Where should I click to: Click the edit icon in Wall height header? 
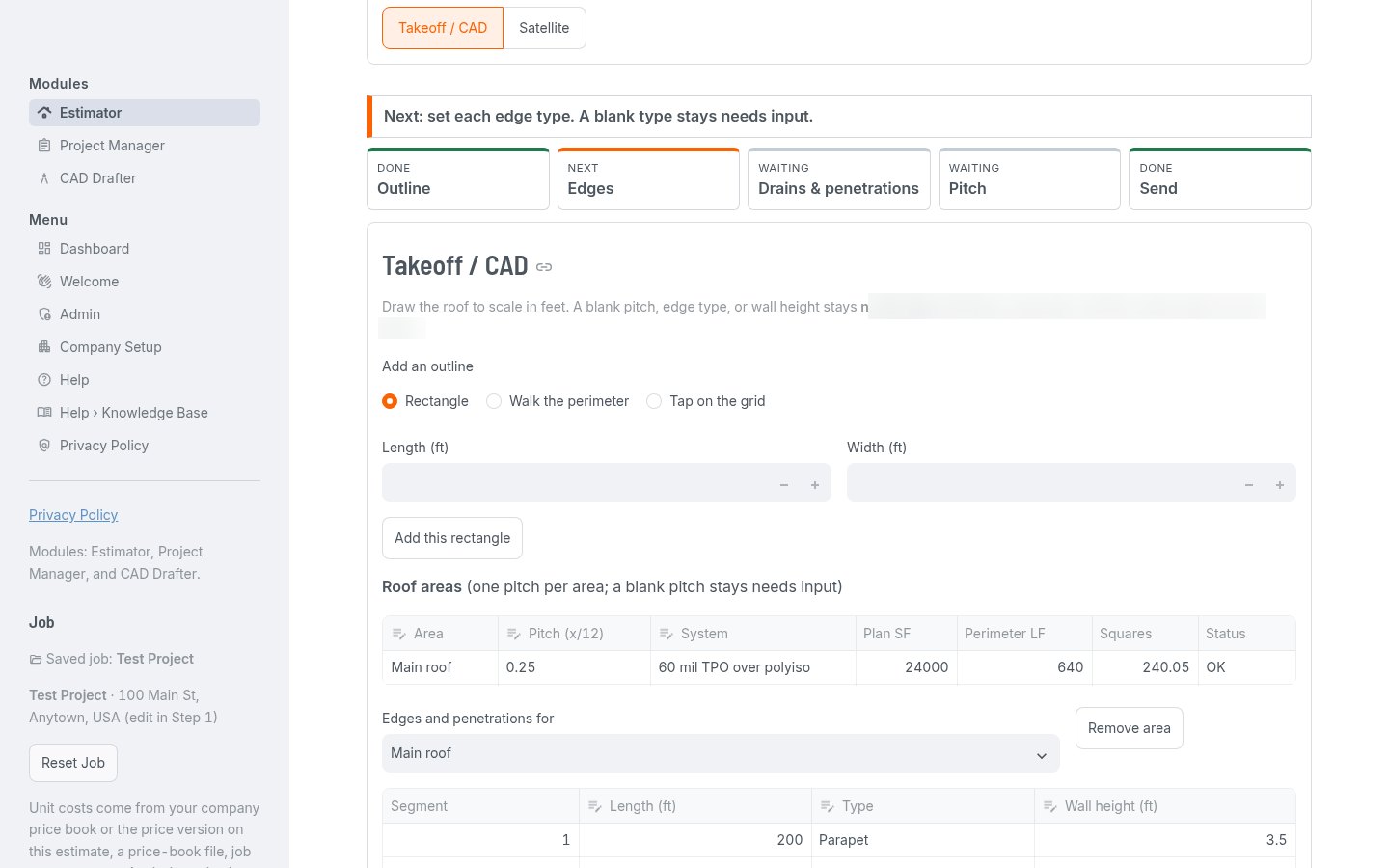(1050, 806)
